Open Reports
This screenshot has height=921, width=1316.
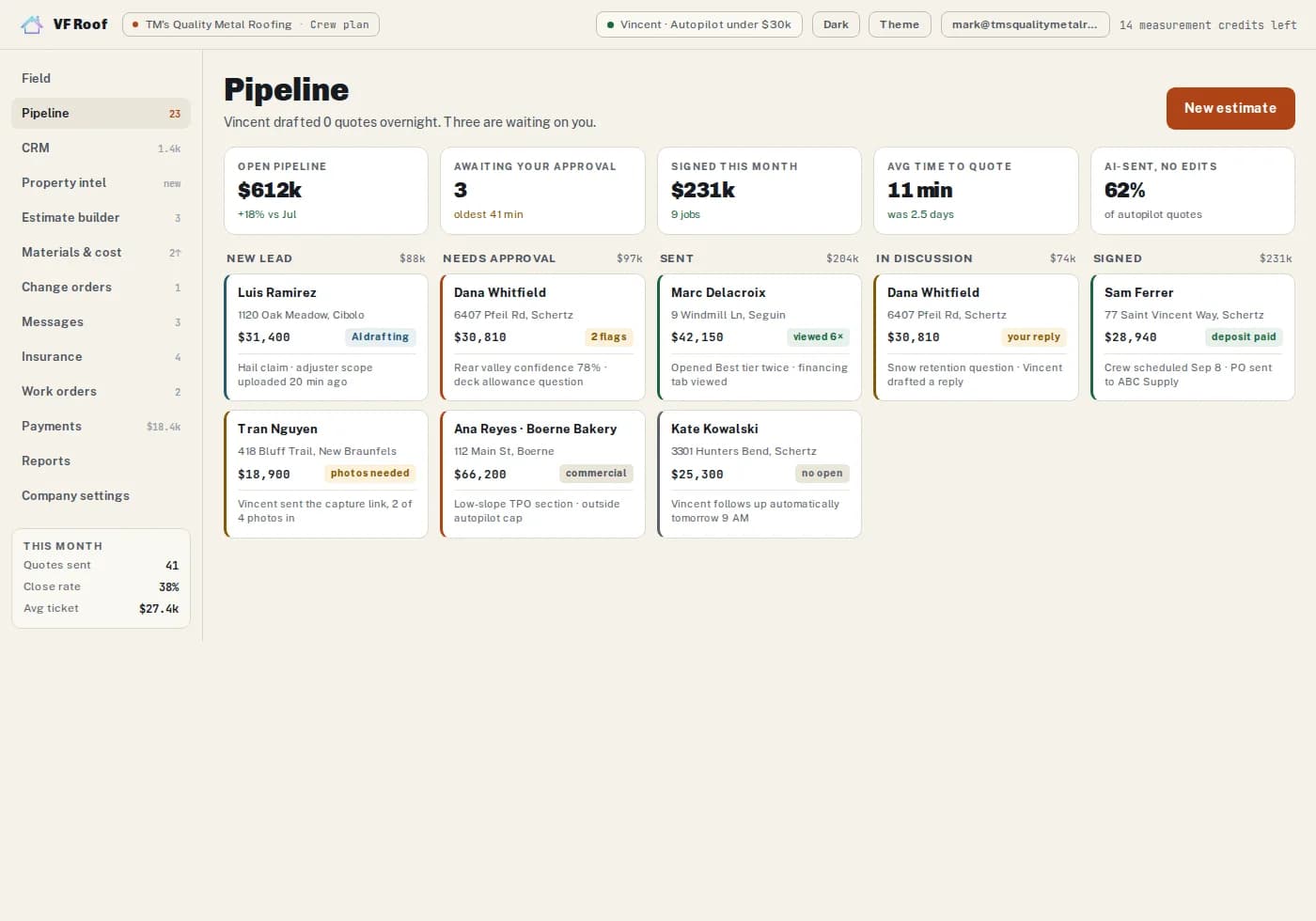pyautogui.click(x=101, y=460)
